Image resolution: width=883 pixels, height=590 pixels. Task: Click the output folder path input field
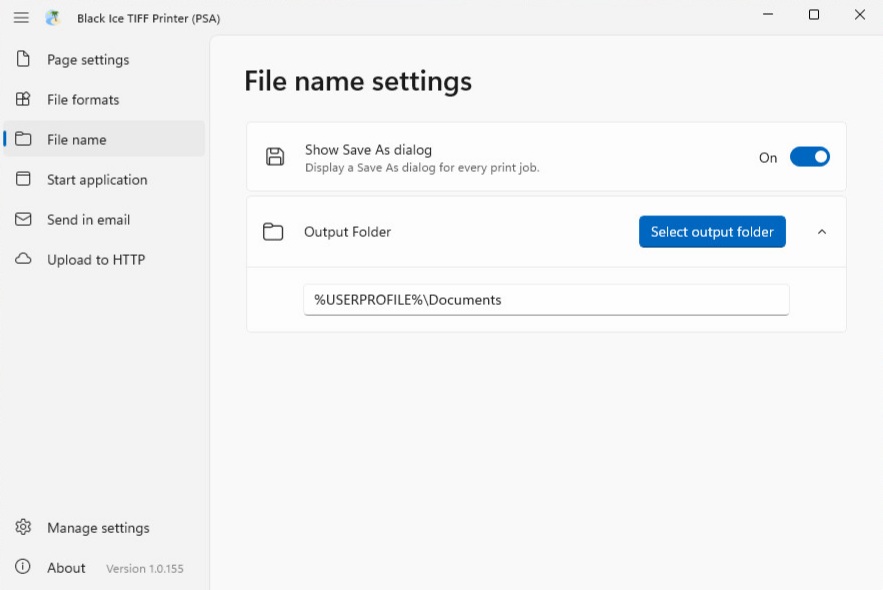(x=546, y=300)
